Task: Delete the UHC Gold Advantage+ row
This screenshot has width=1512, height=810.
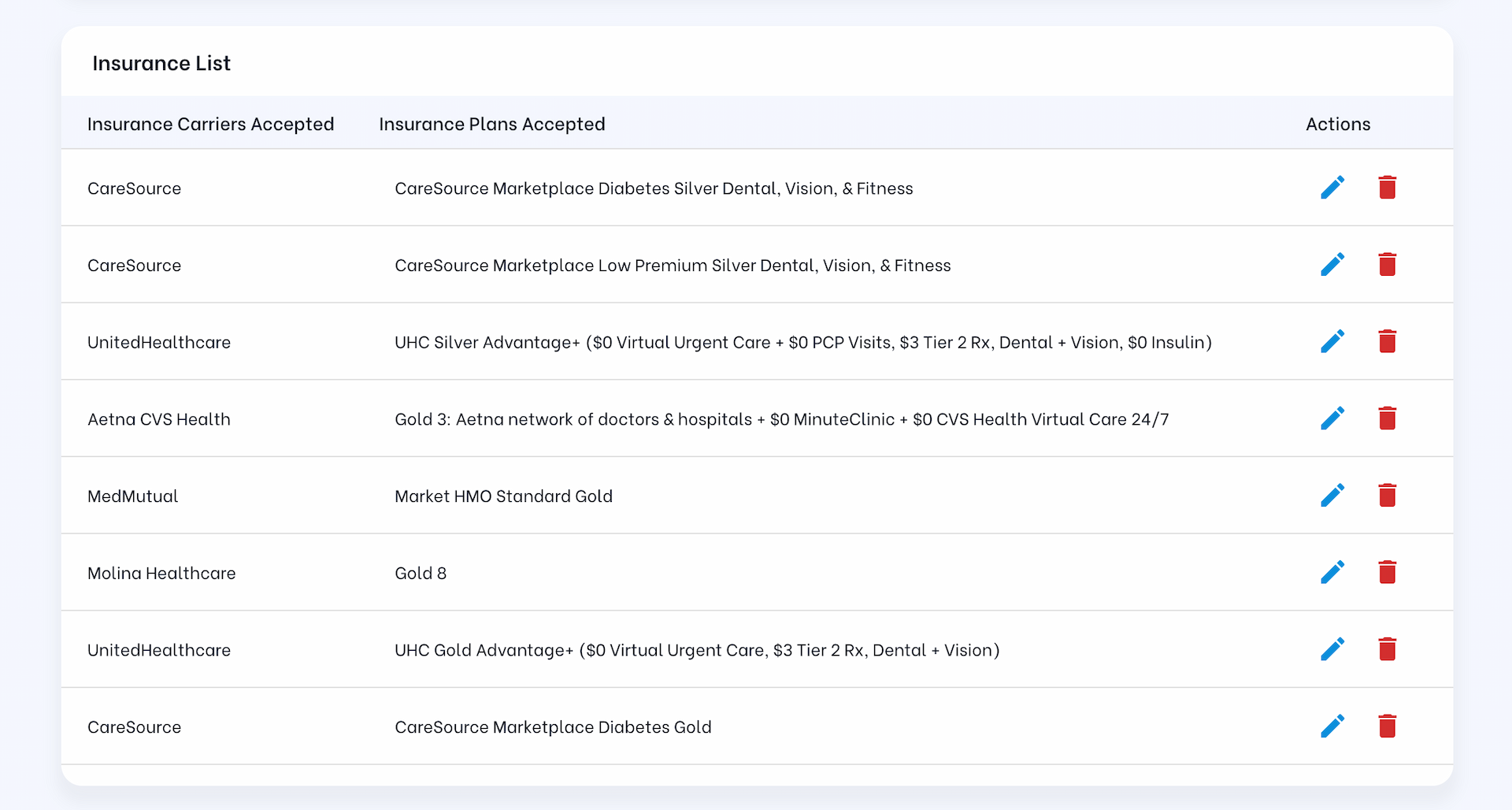Action: click(x=1388, y=649)
